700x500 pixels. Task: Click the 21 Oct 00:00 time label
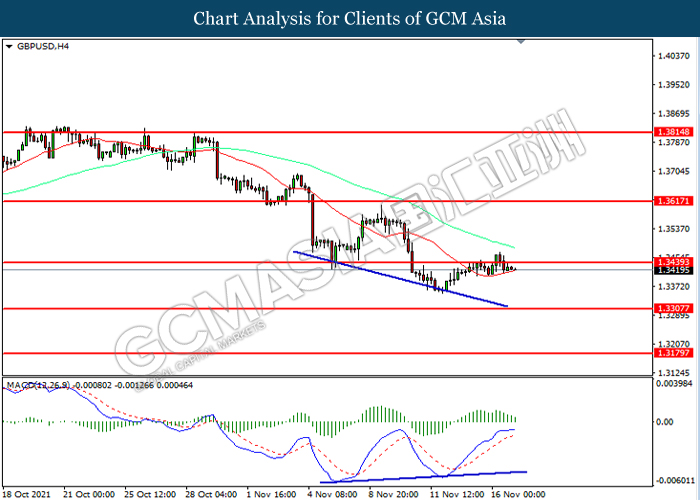pyautogui.click(x=89, y=494)
